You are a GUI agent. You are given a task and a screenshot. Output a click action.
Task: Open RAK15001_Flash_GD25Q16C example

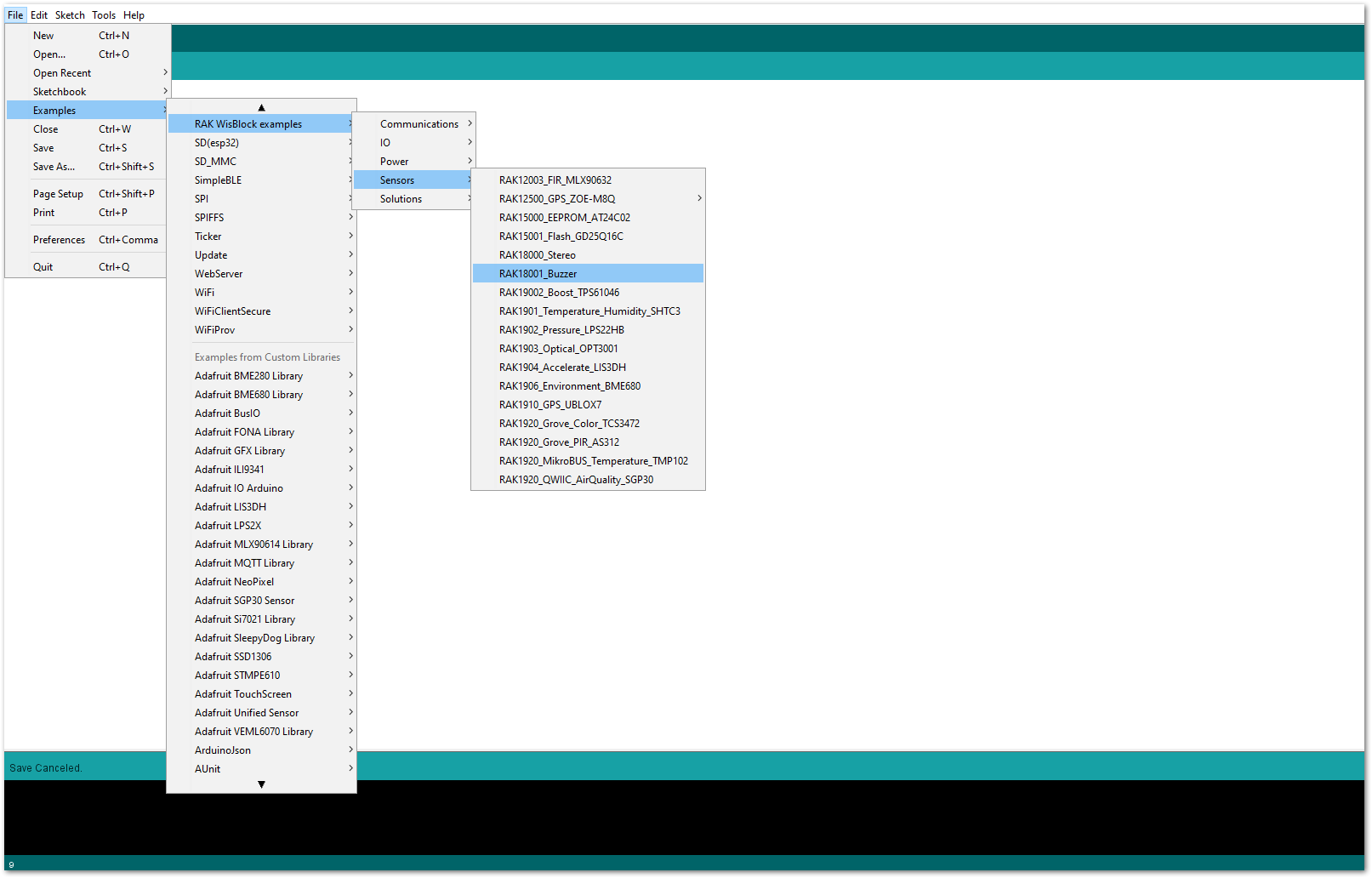coord(588,237)
